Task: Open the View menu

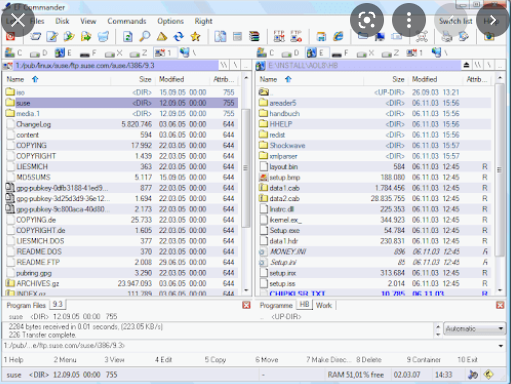Action: click(x=88, y=21)
